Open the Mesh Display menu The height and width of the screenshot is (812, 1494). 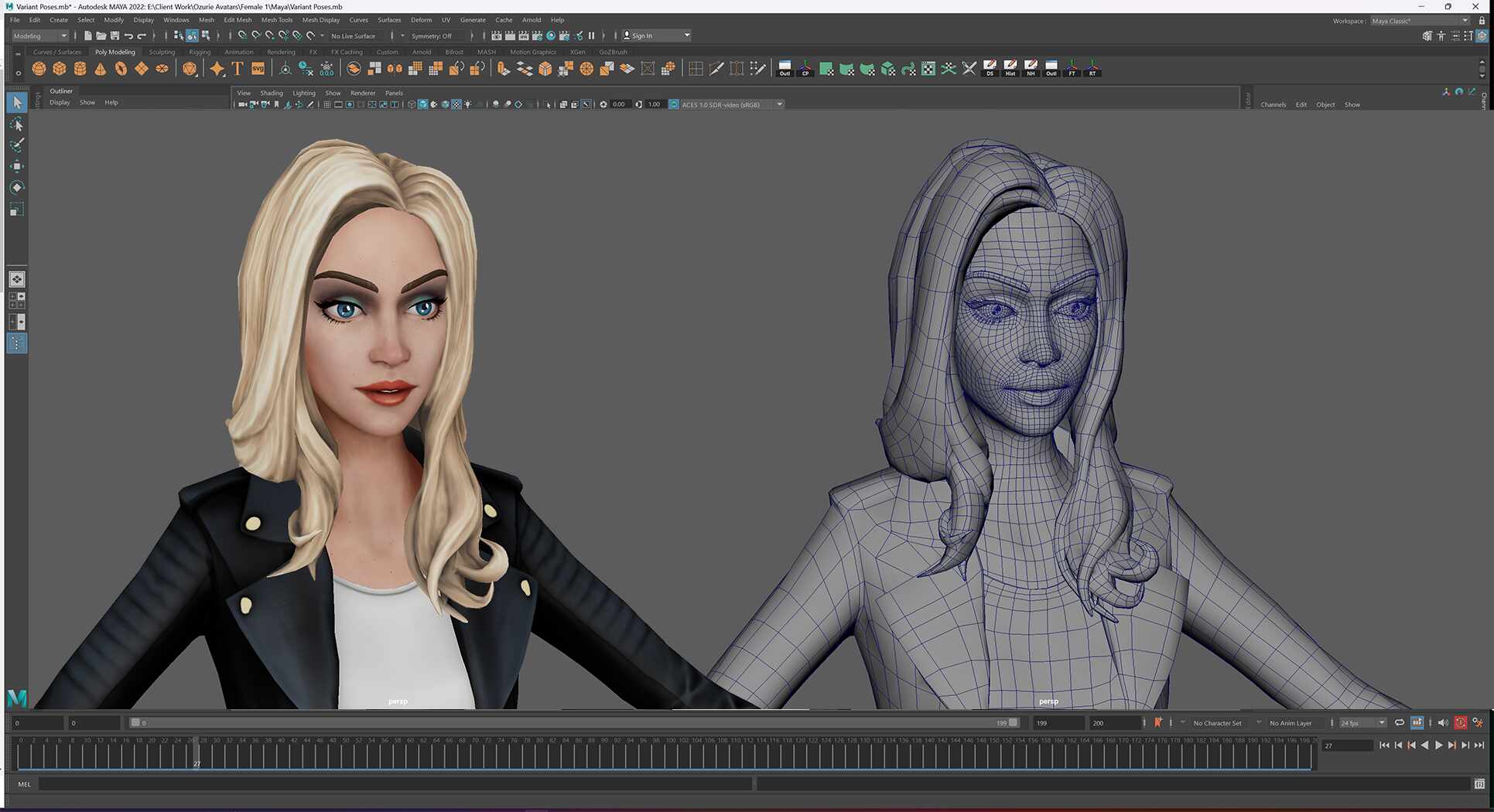click(321, 19)
